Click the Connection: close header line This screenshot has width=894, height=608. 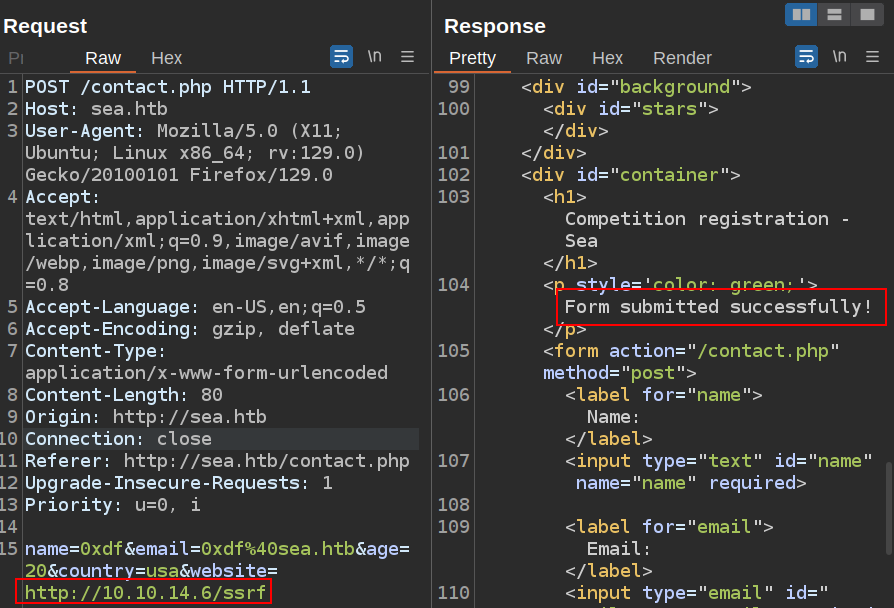click(118, 439)
